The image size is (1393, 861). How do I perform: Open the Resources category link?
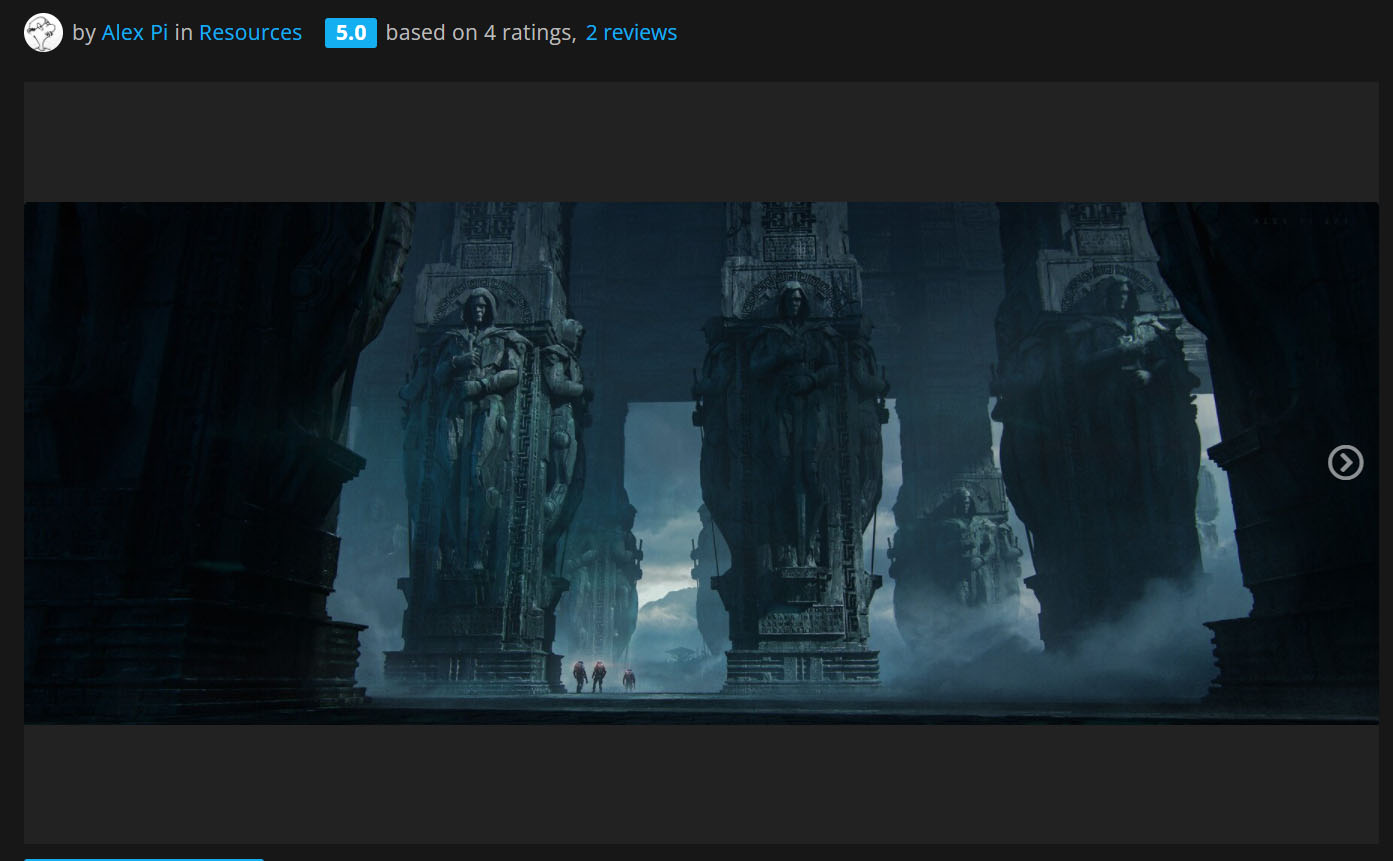tap(250, 33)
